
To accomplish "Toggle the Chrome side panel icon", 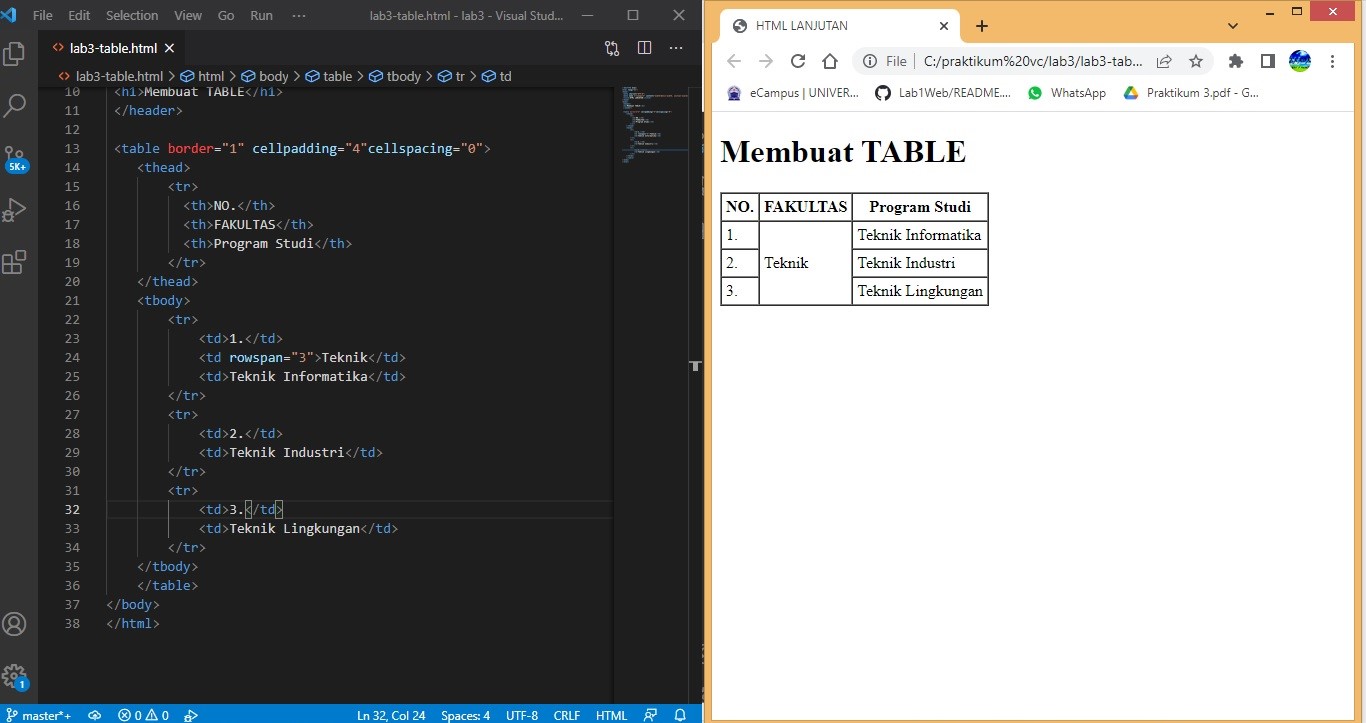I will click(x=1267, y=61).
